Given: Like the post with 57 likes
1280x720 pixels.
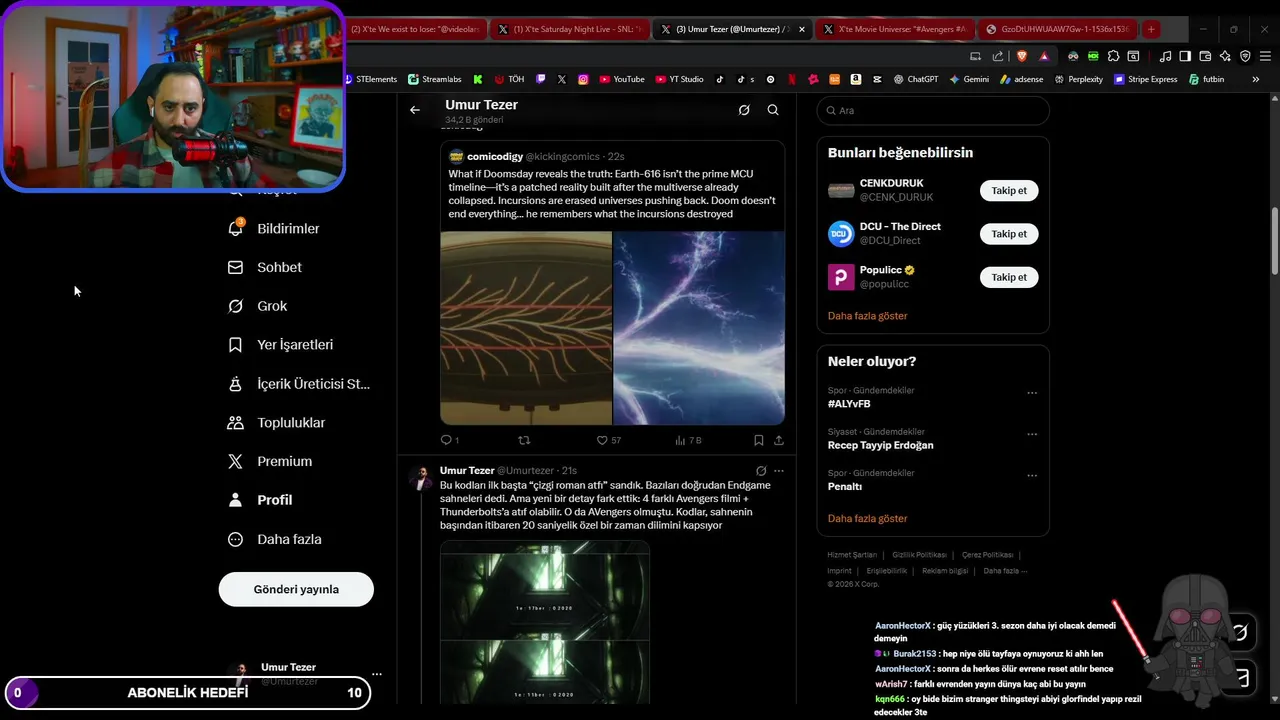Looking at the screenshot, I should pyautogui.click(x=608, y=440).
